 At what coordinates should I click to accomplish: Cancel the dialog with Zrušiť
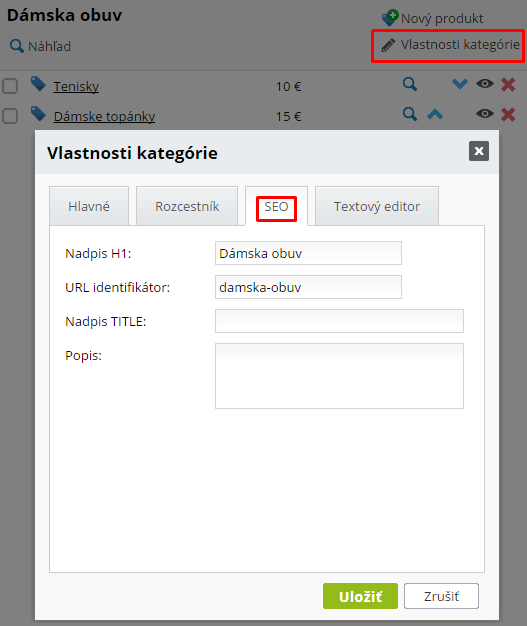441,596
